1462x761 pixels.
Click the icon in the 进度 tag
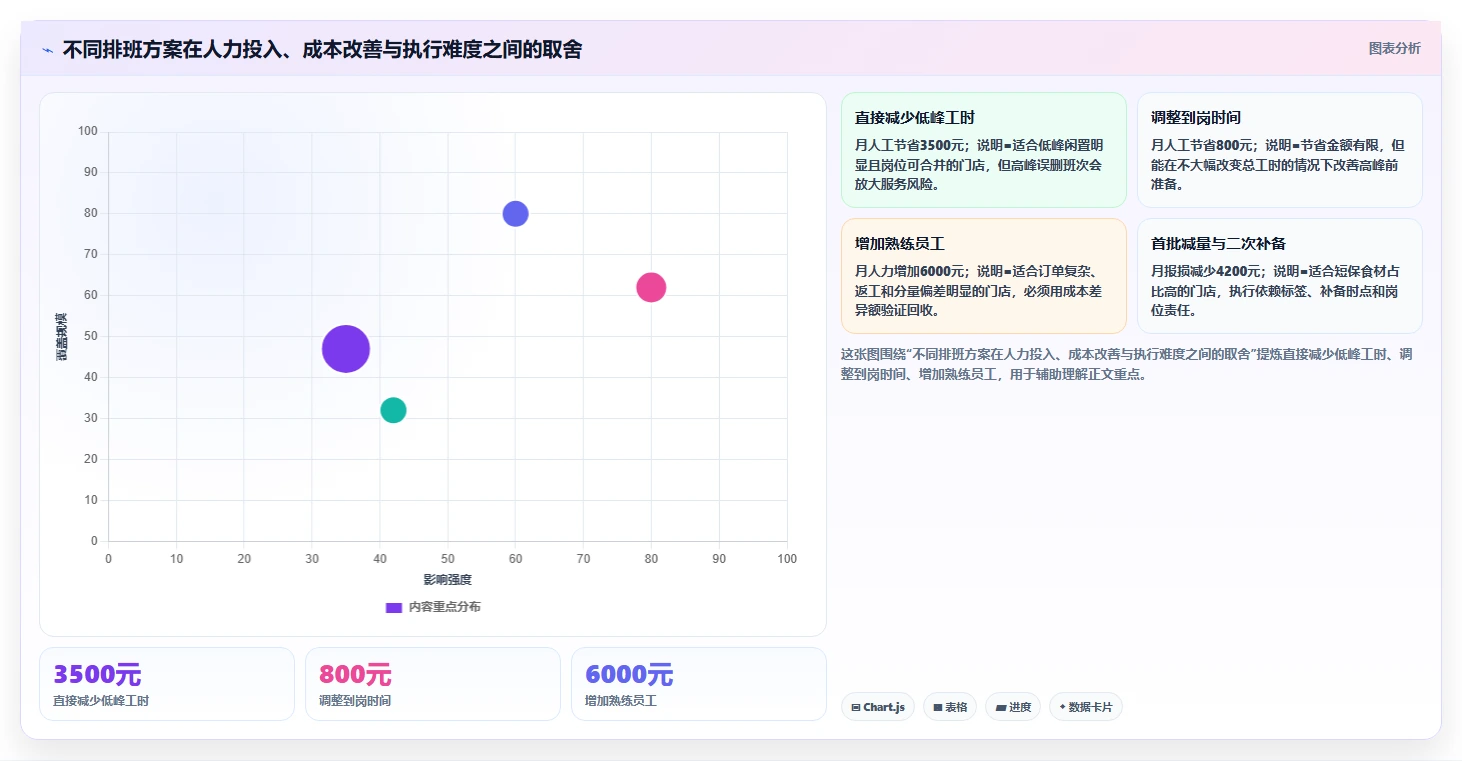point(1000,708)
